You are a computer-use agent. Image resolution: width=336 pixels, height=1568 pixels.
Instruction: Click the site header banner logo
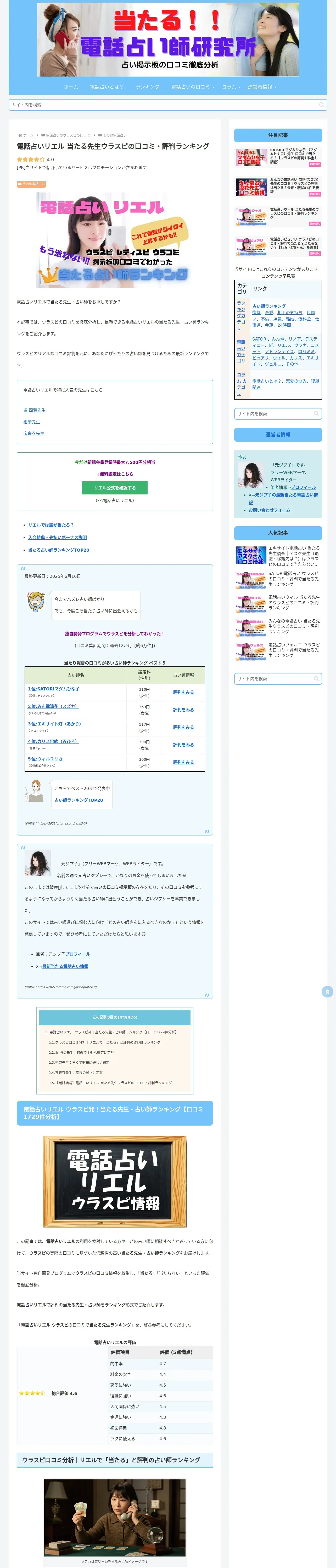click(168, 39)
